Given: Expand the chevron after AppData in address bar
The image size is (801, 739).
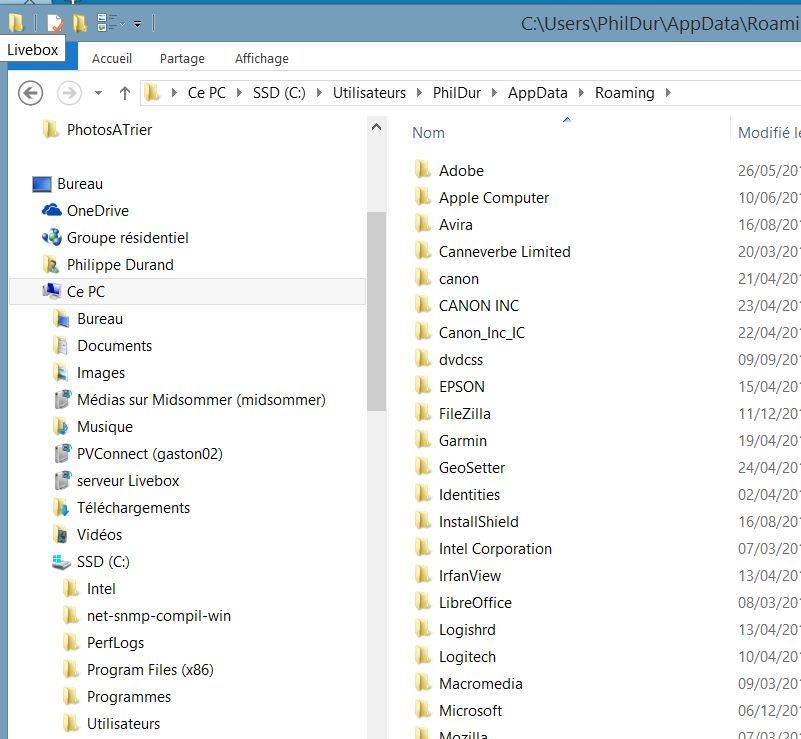Looking at the screenshot, I should click(x=581, y=93).
